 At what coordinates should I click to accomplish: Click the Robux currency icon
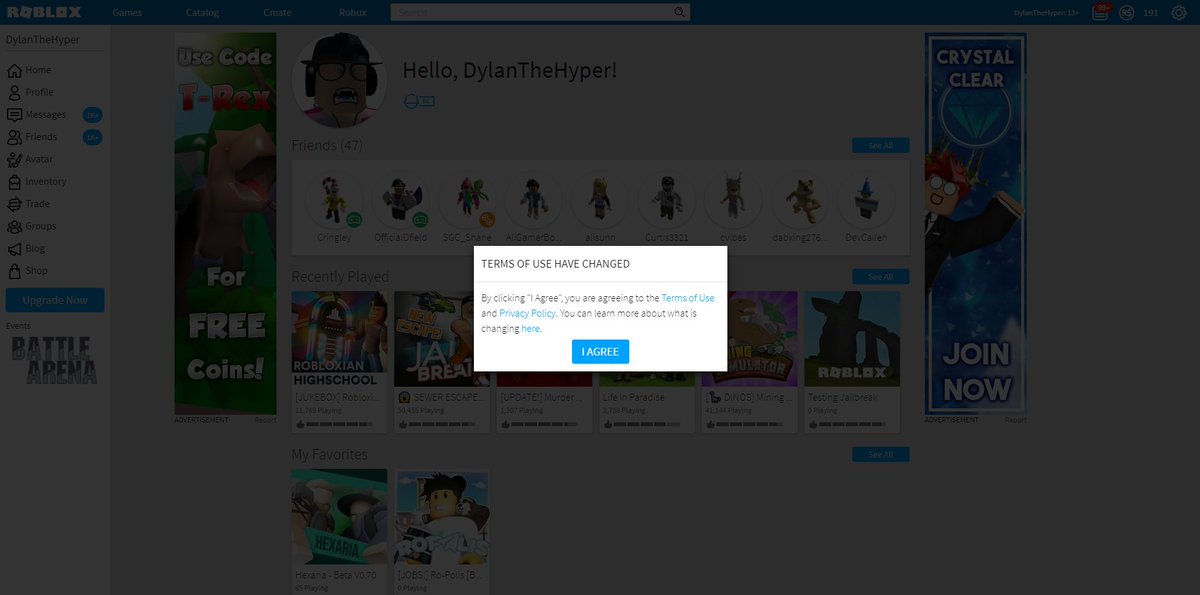point(1127,13)
